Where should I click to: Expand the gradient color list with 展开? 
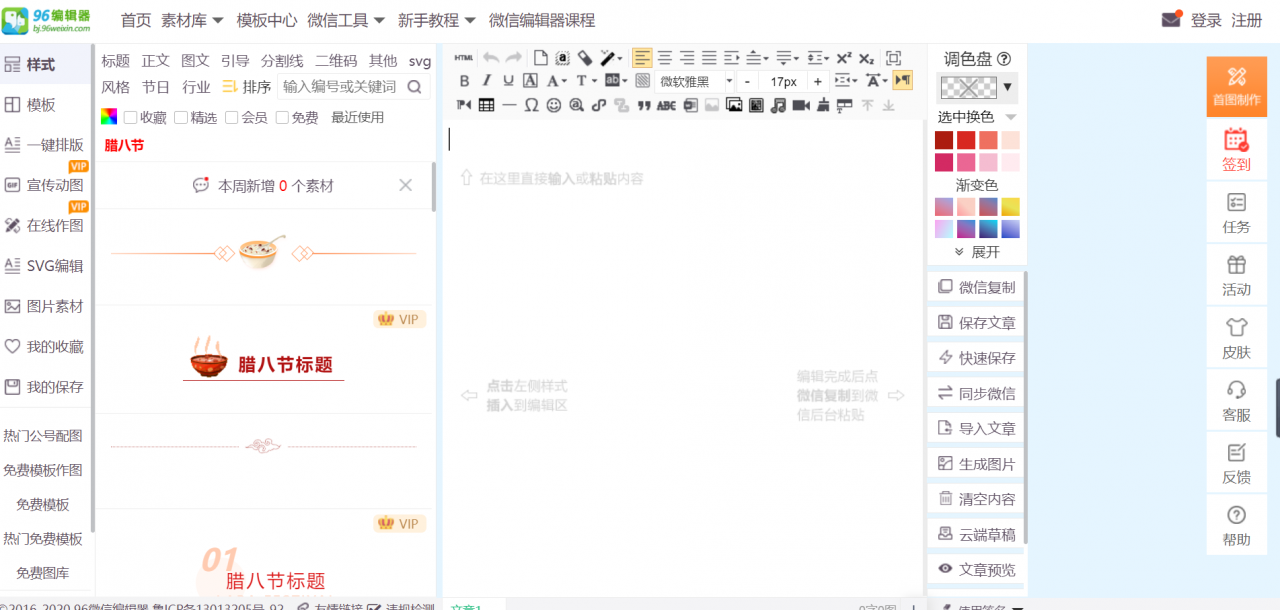click(977, 252)
